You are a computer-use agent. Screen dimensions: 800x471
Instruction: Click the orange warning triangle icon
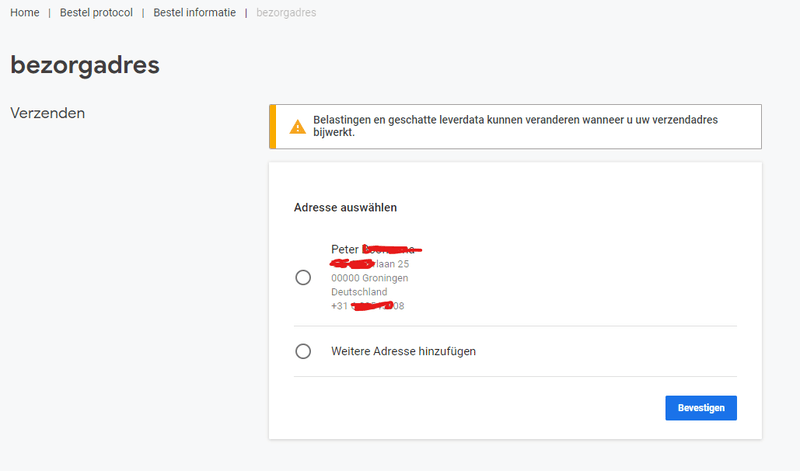[297, 127]
